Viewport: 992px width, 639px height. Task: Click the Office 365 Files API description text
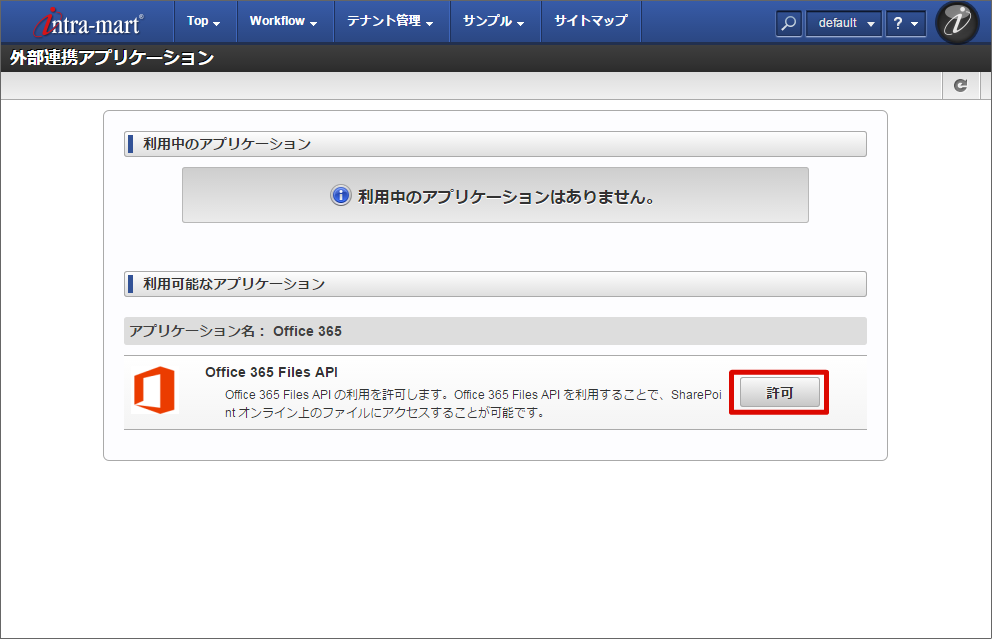pyautogui.click(x=473, y=404)
